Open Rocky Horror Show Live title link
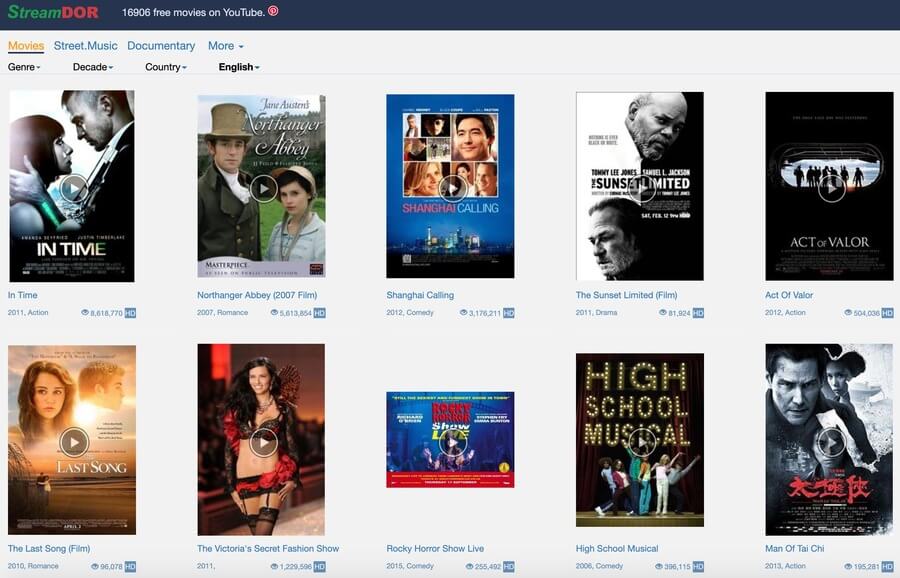The image size is (900, 578). click(435, 549)
